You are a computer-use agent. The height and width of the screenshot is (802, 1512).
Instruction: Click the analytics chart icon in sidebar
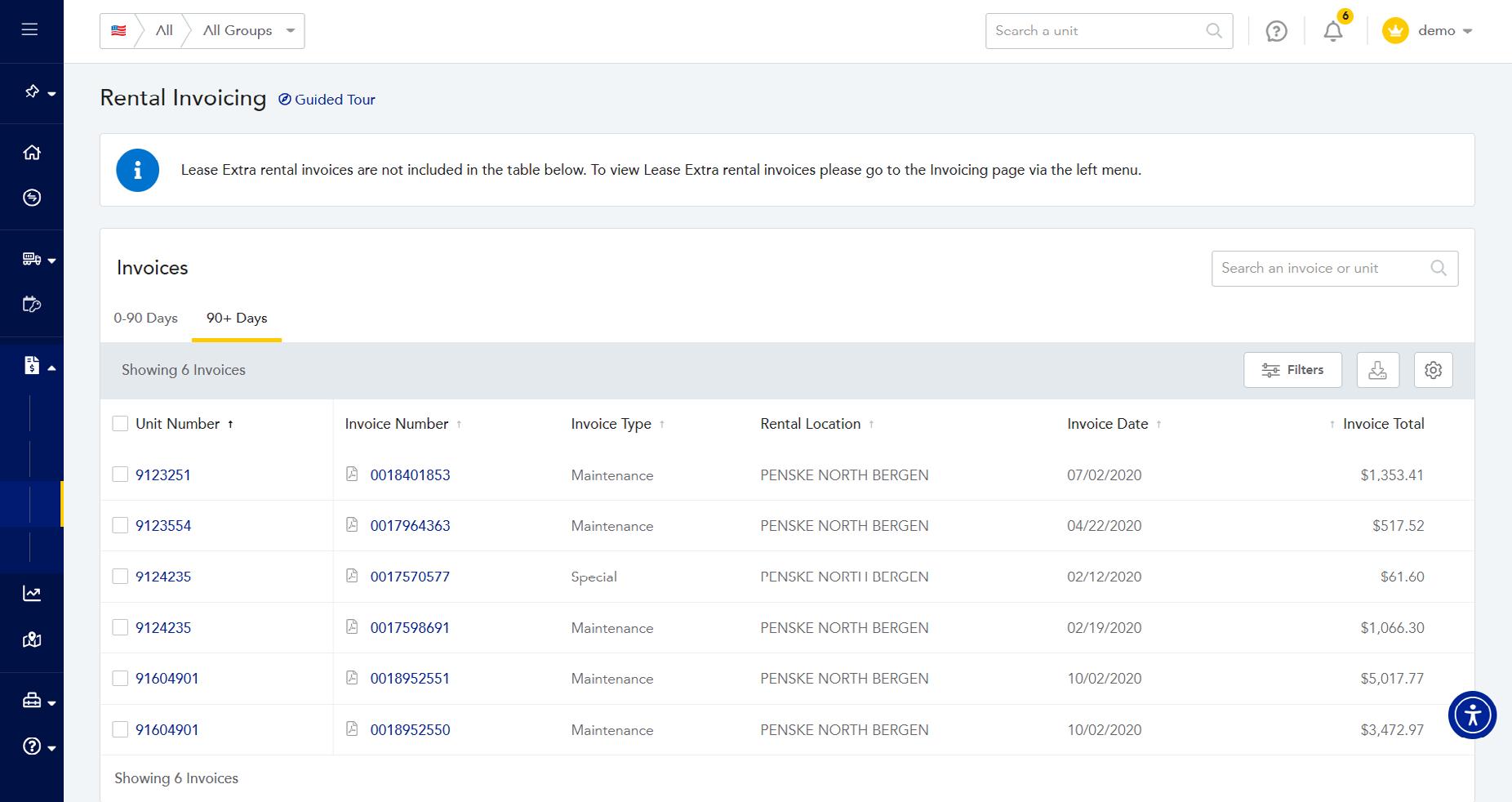click(32, 594)
